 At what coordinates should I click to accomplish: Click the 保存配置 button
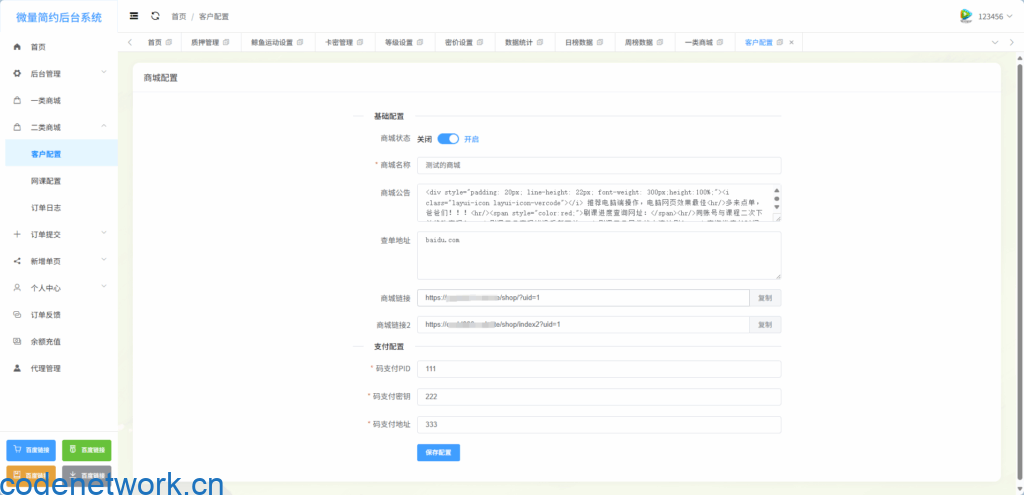point(438,452)
